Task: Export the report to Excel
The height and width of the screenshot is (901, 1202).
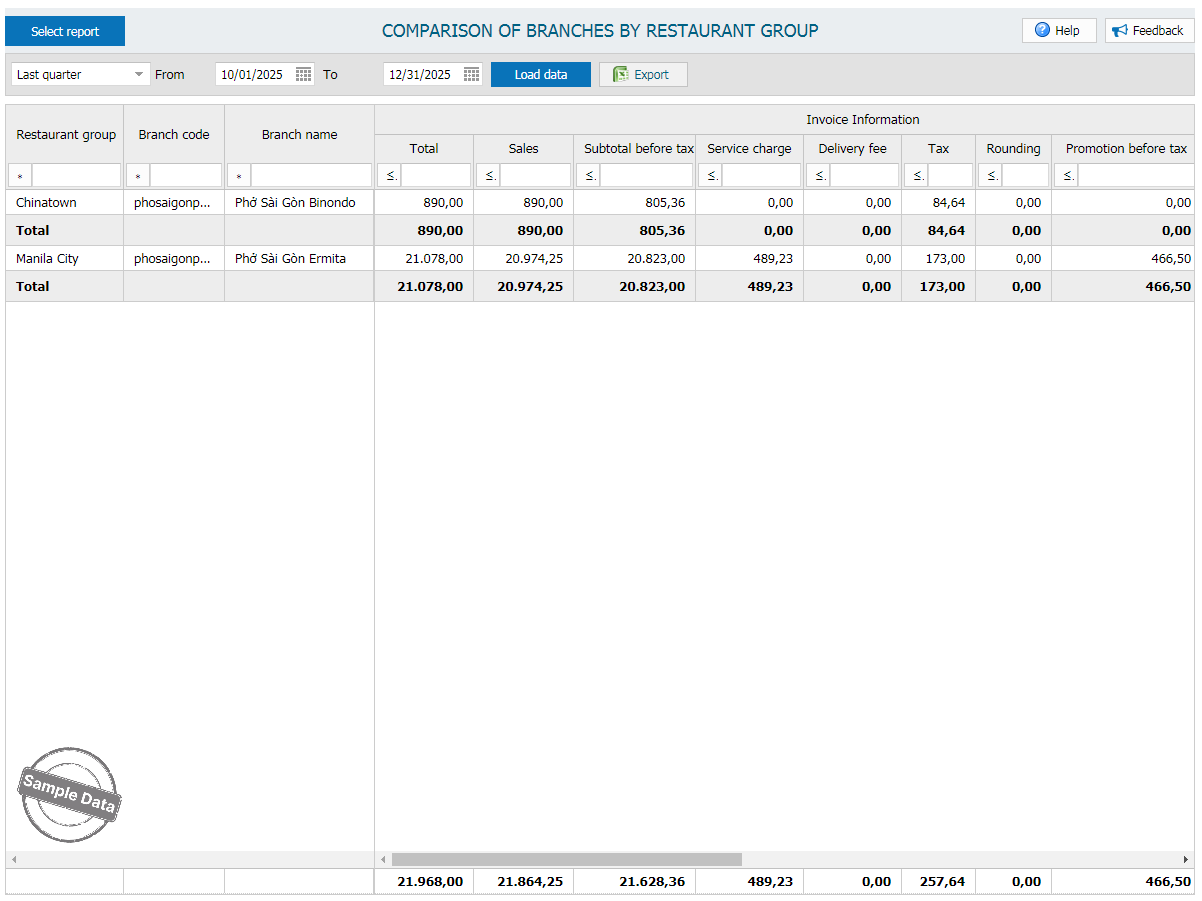Action: point(642,75)
